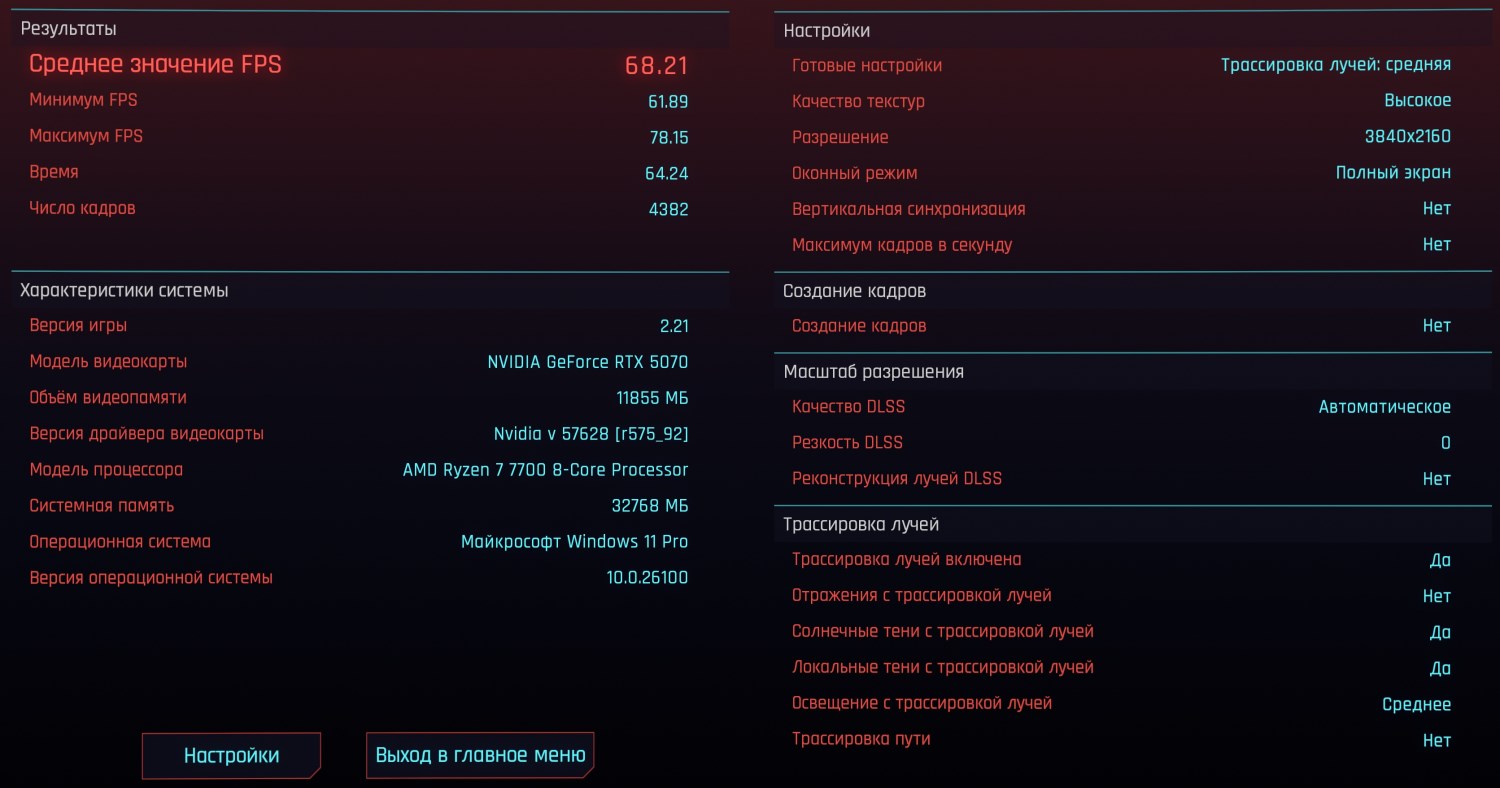The image size is (1500, 788).
Task: Click the Настройки button
Action: [231, 756]
